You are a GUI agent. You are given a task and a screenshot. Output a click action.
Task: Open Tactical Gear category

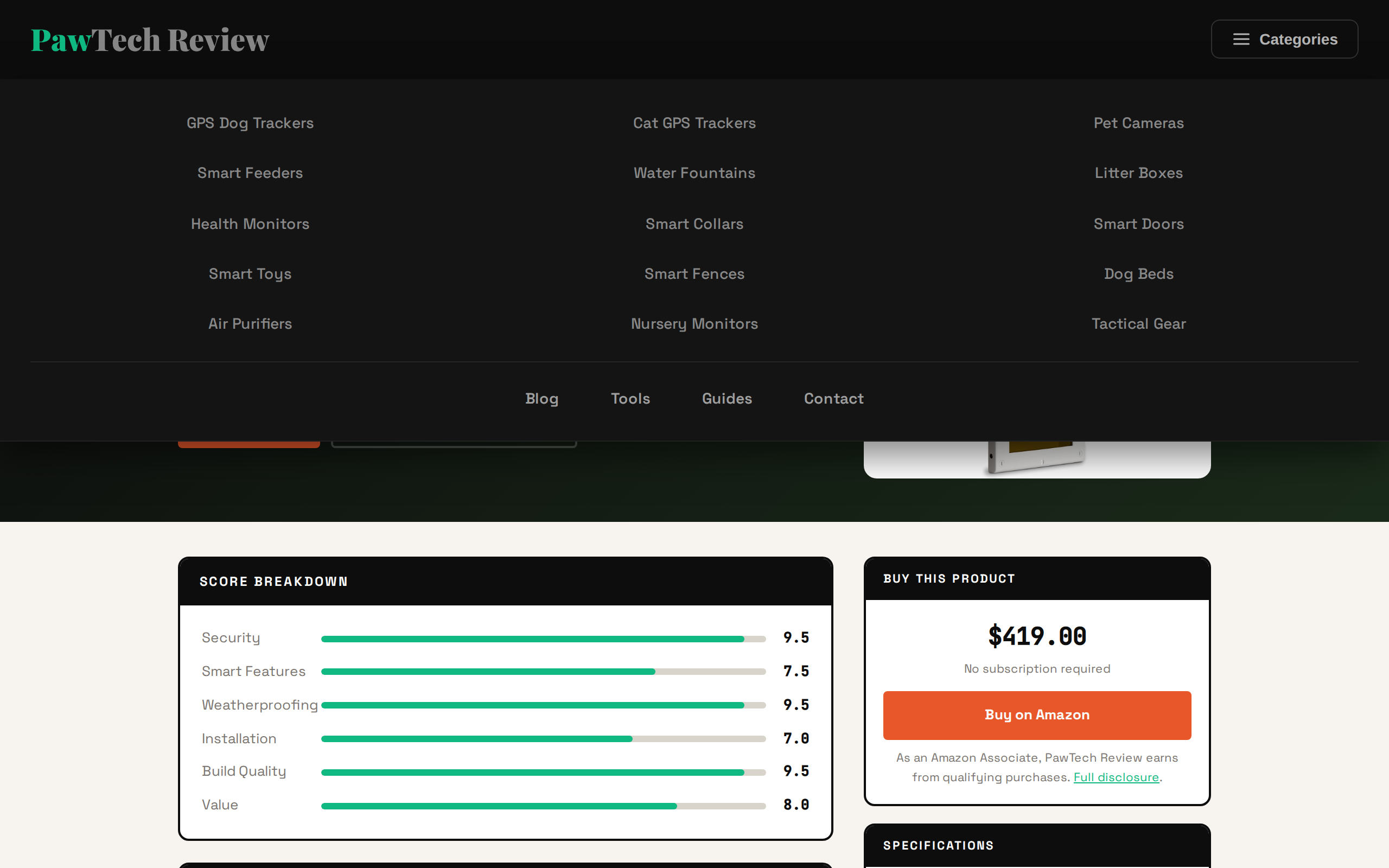coord(1138,324)
